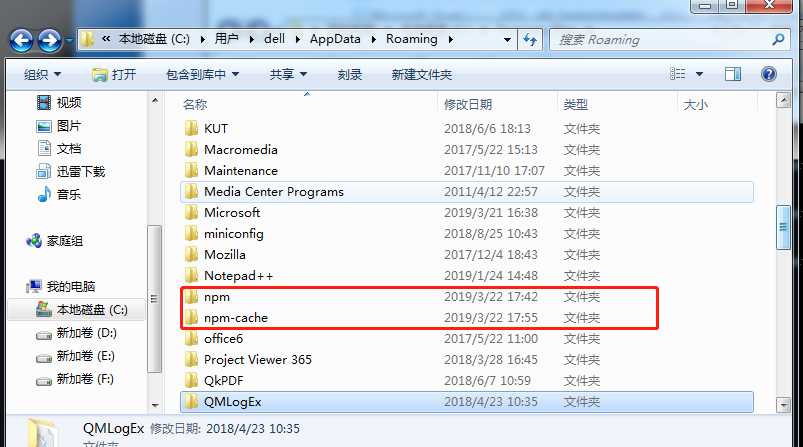This screenshot has height=447, width=803.
Task: Select the npm-cache folder icon
Action: coord(192,318)
